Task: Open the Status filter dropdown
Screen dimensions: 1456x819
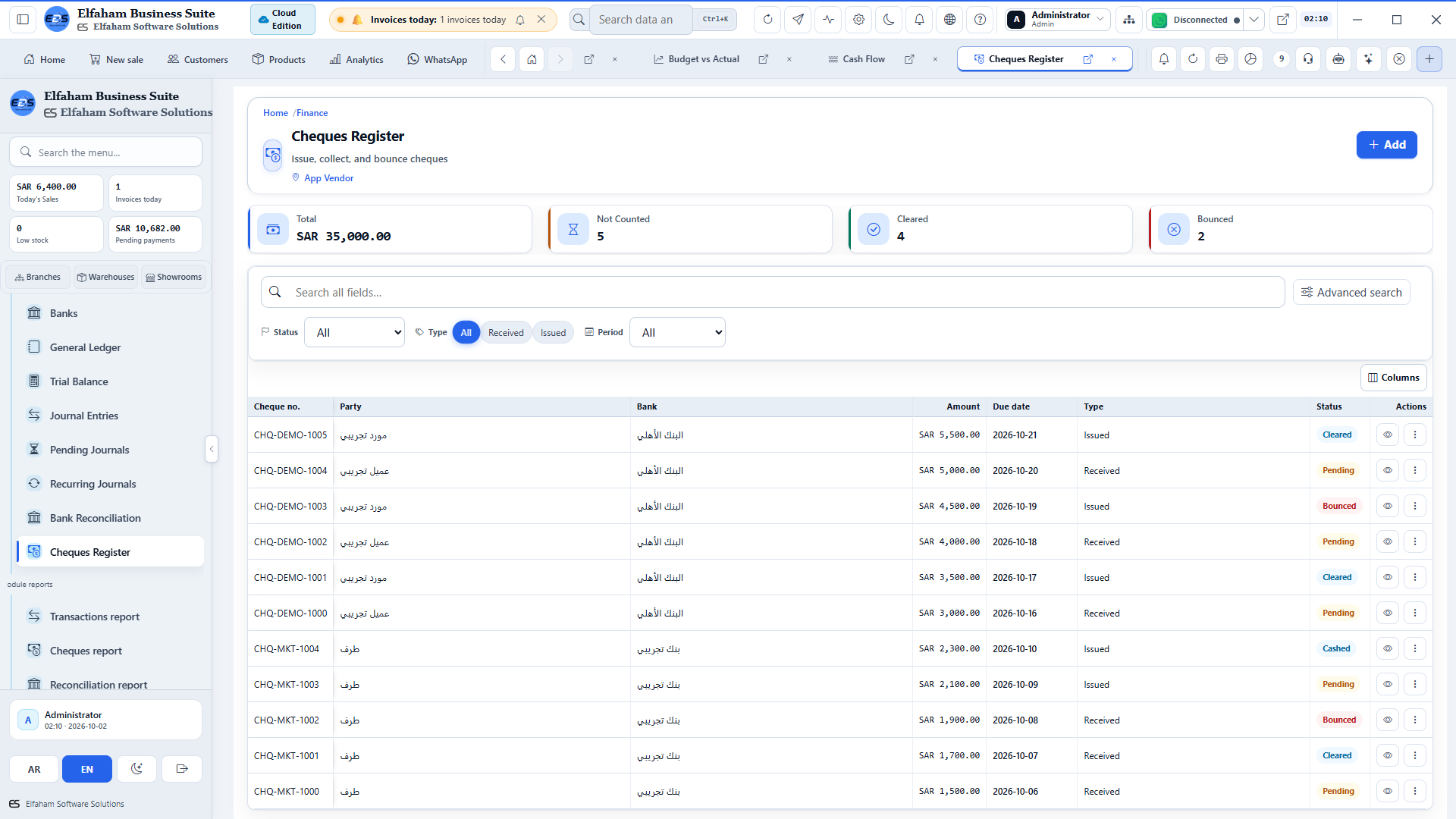Action: pos(354,333)
